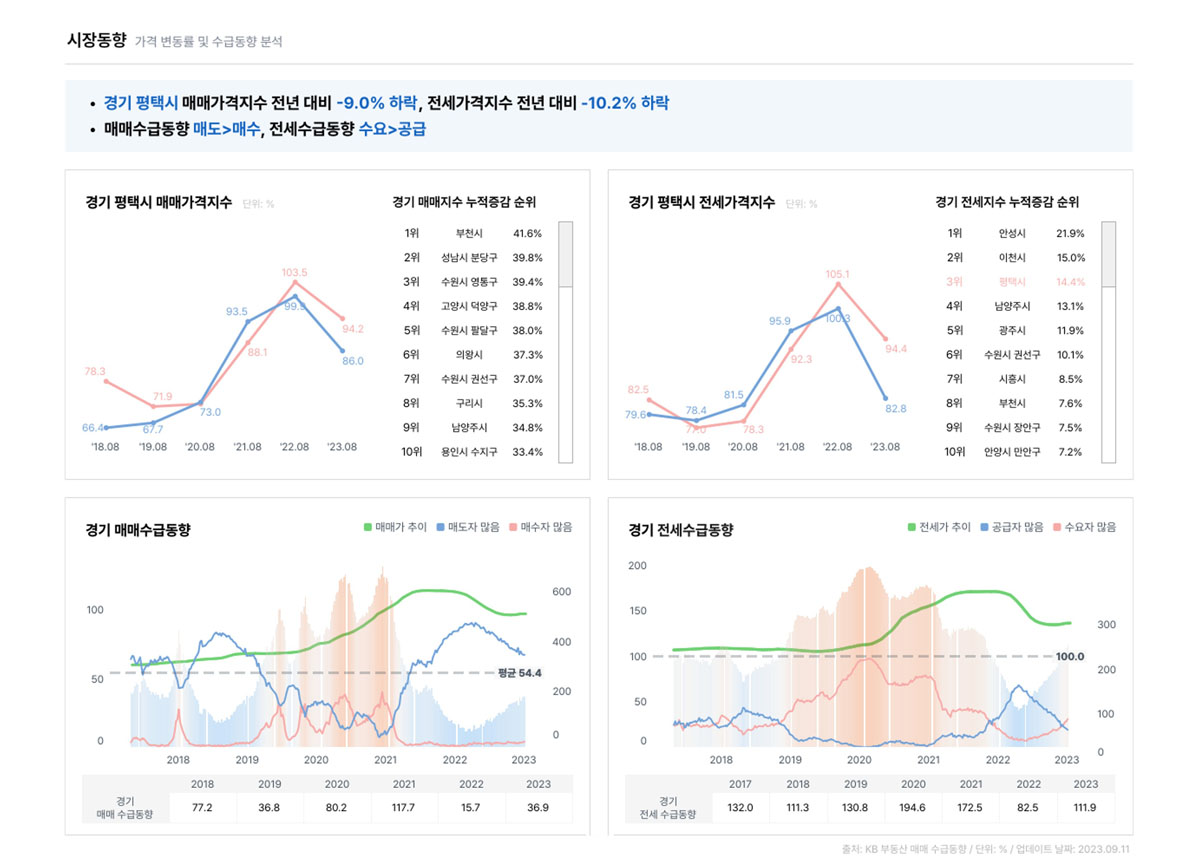Select the 1위 부천시 41.6% ranking row
This screenshot has height=858, width=1200.
pos(473,233)
